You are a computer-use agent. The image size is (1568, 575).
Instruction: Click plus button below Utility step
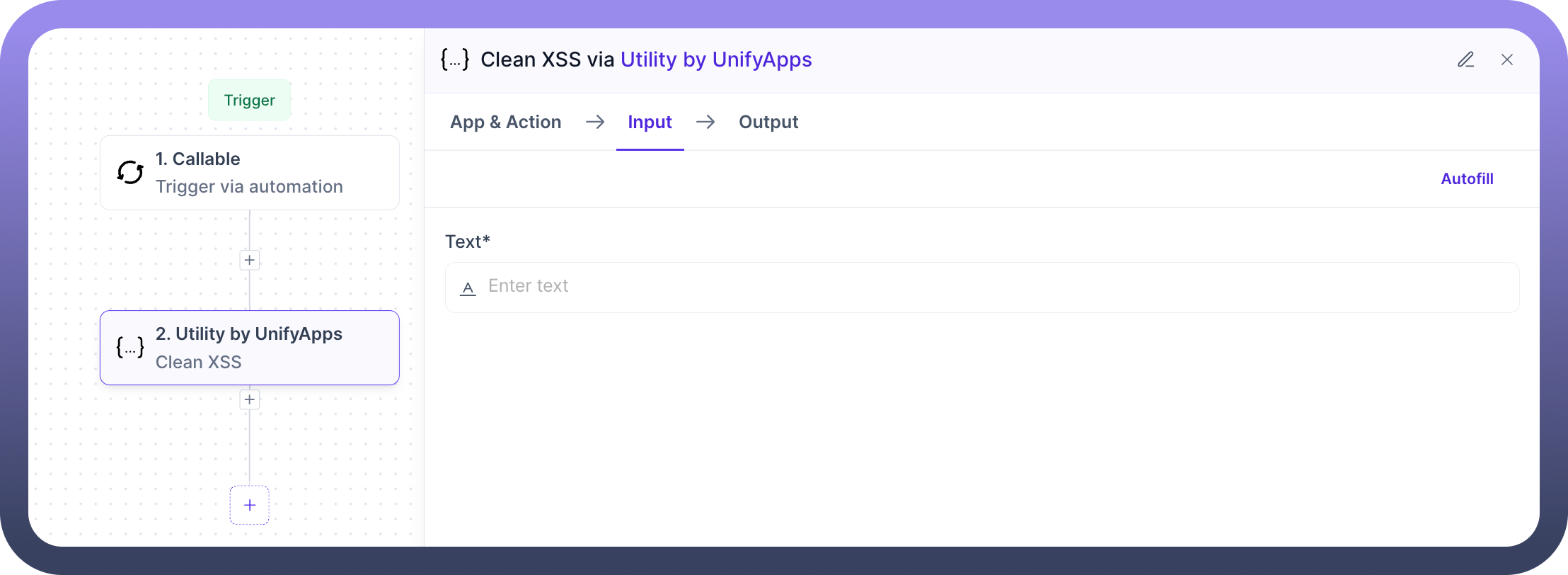tap(249, 399)
